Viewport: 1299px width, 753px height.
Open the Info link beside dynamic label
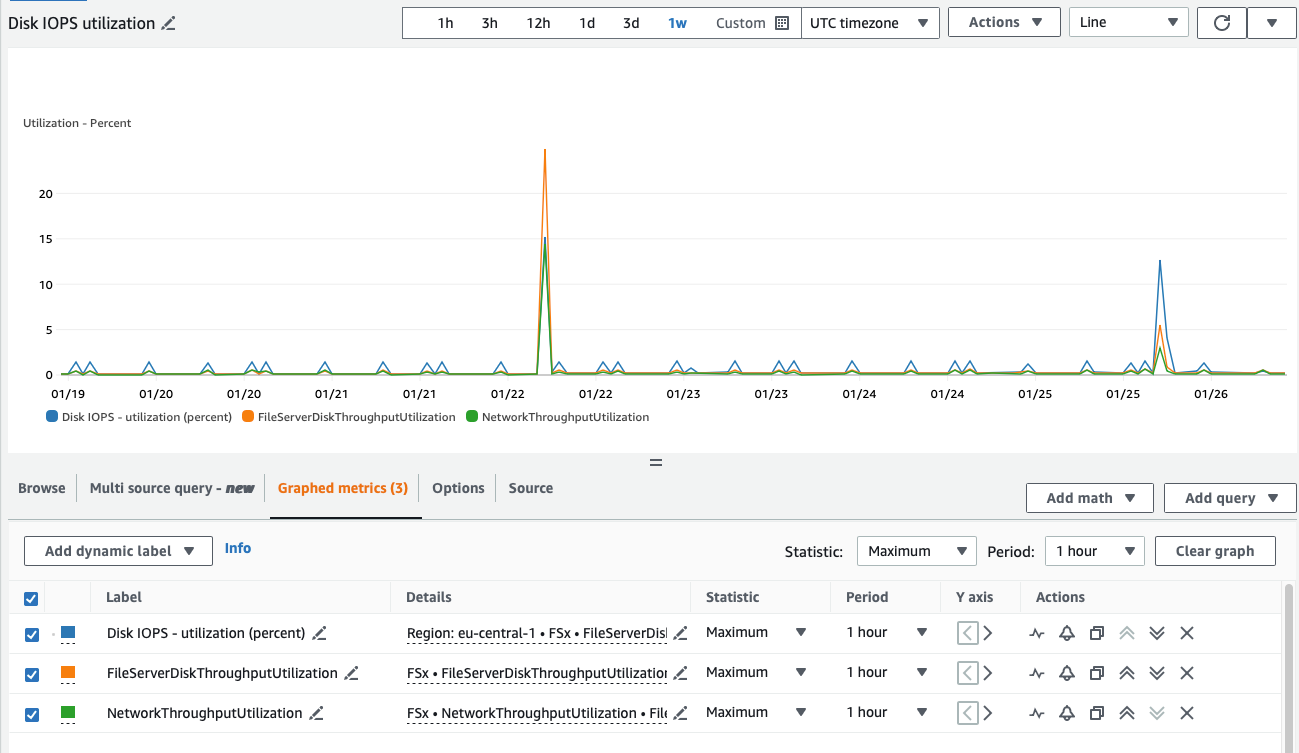238,548
